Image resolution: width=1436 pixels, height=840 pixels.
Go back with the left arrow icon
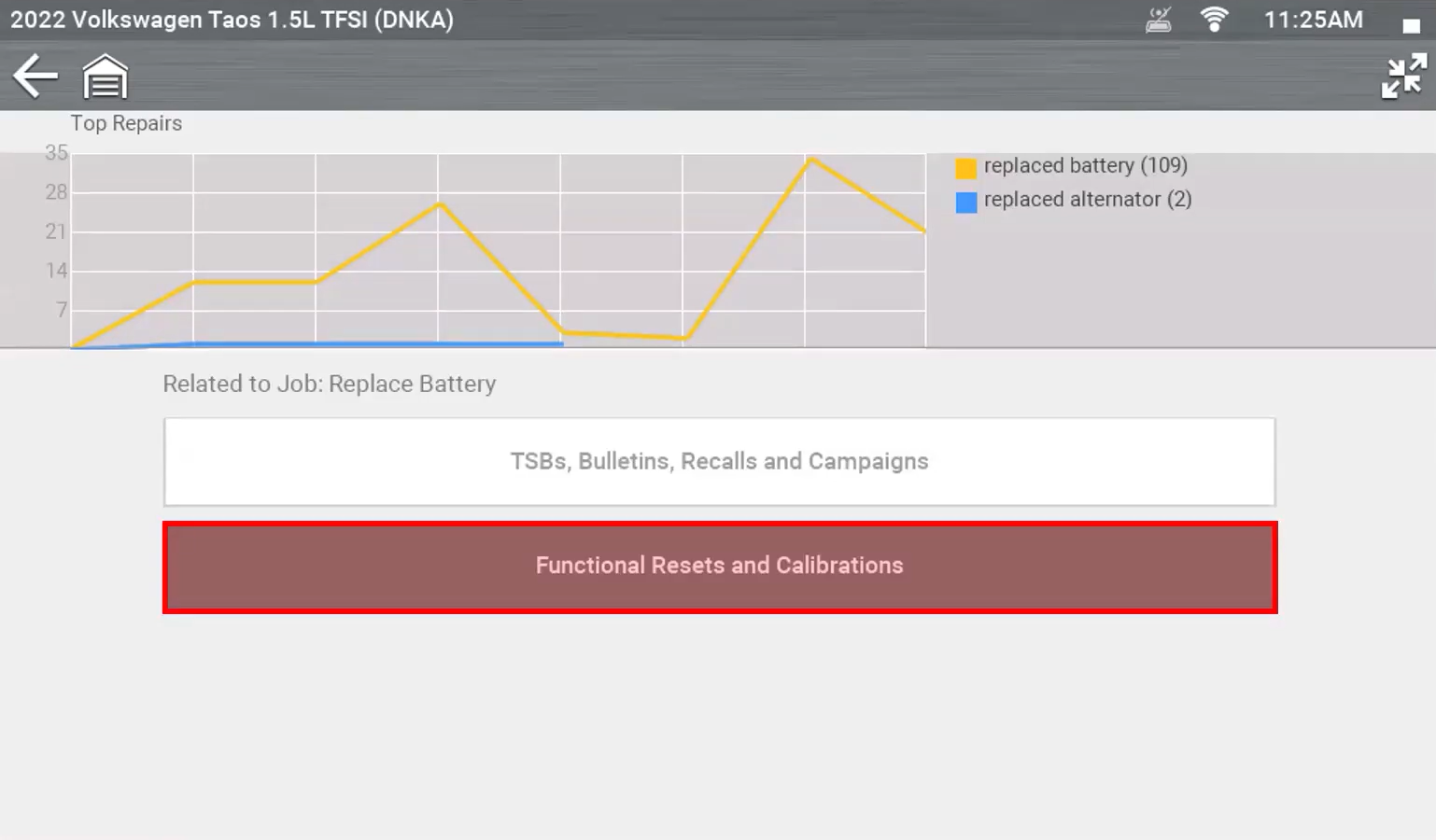click(x=35, y=77)
